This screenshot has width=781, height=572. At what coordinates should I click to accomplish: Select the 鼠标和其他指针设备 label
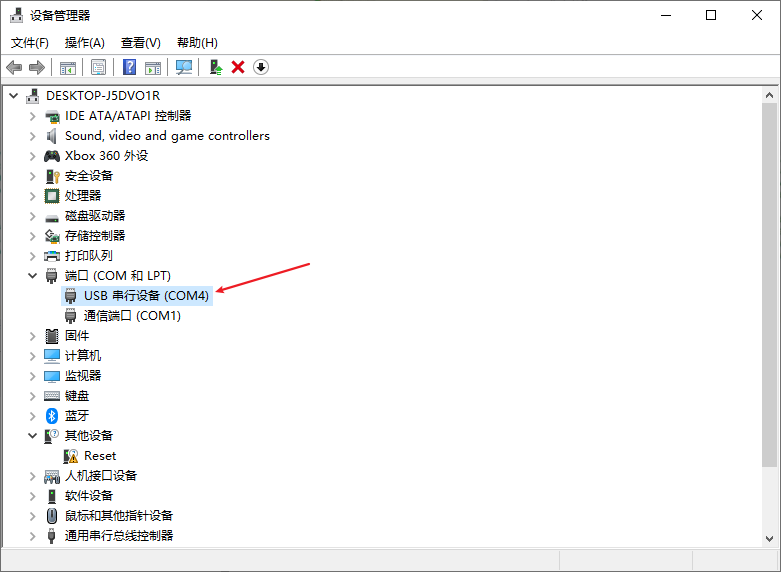119,515
